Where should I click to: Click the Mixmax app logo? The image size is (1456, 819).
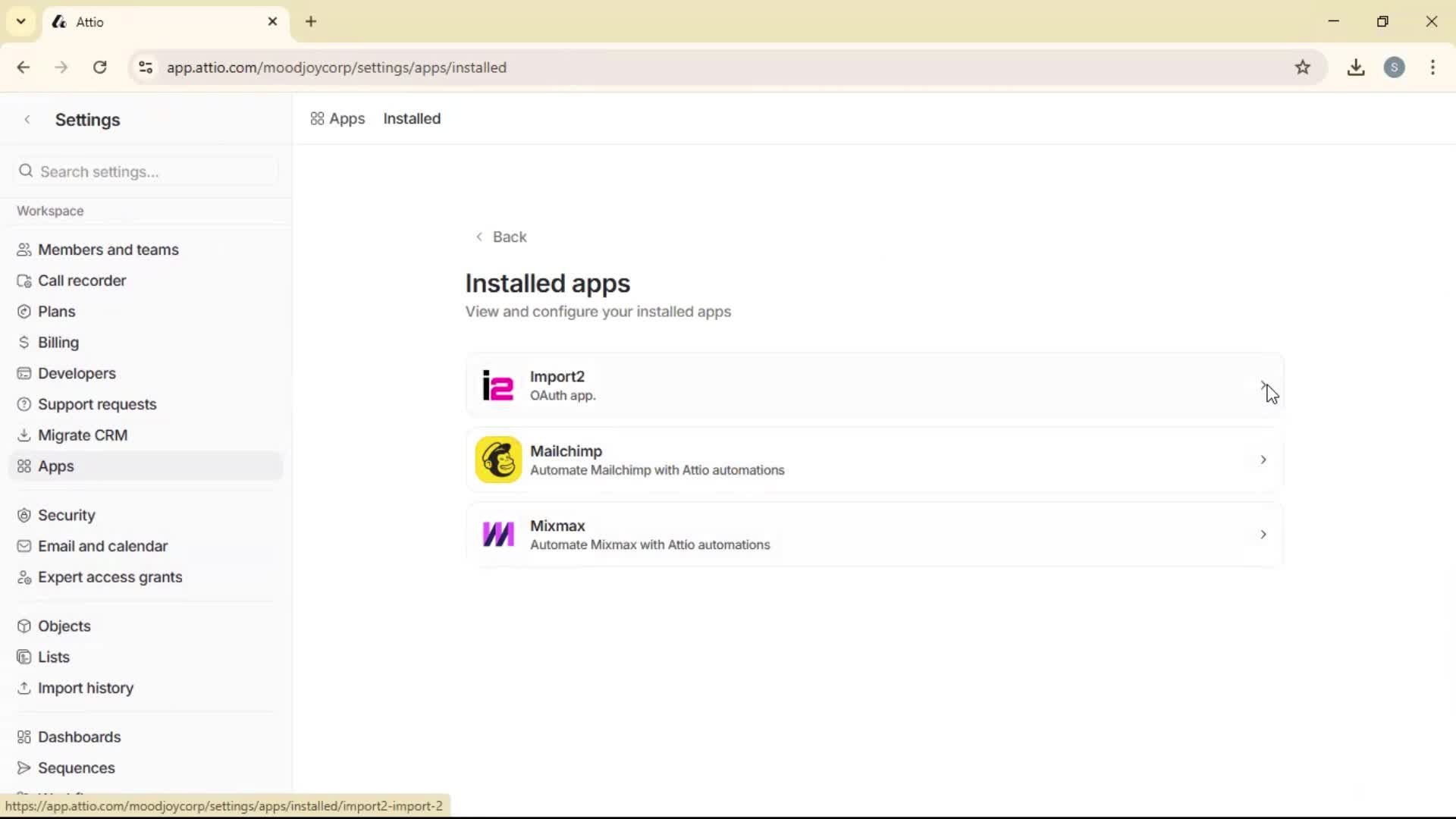pyautogui.click(x=497, y=534)
